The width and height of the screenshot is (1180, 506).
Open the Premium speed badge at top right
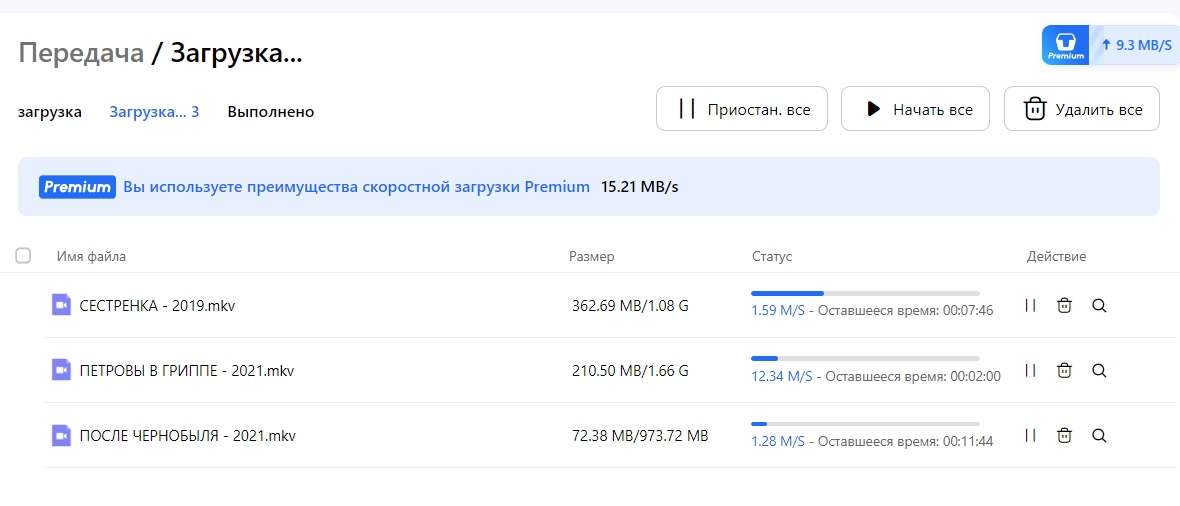click(x=1110, y=44)
